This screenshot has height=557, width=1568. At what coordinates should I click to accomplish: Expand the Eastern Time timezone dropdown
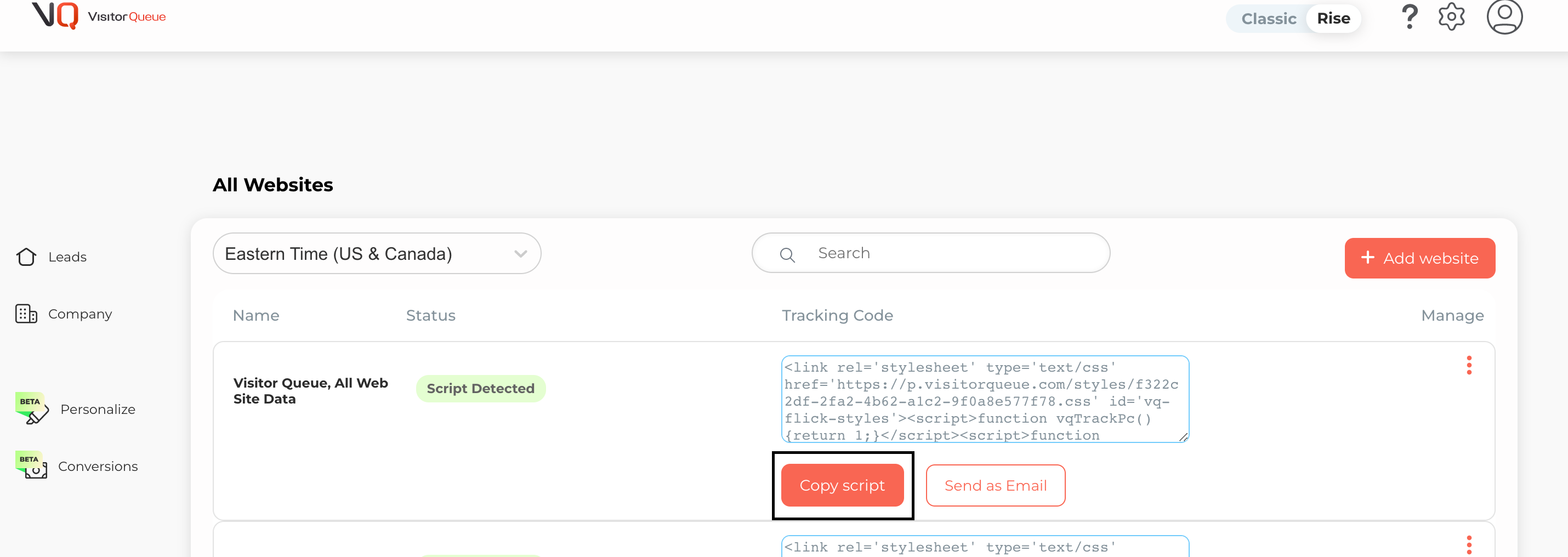(377, 253)
